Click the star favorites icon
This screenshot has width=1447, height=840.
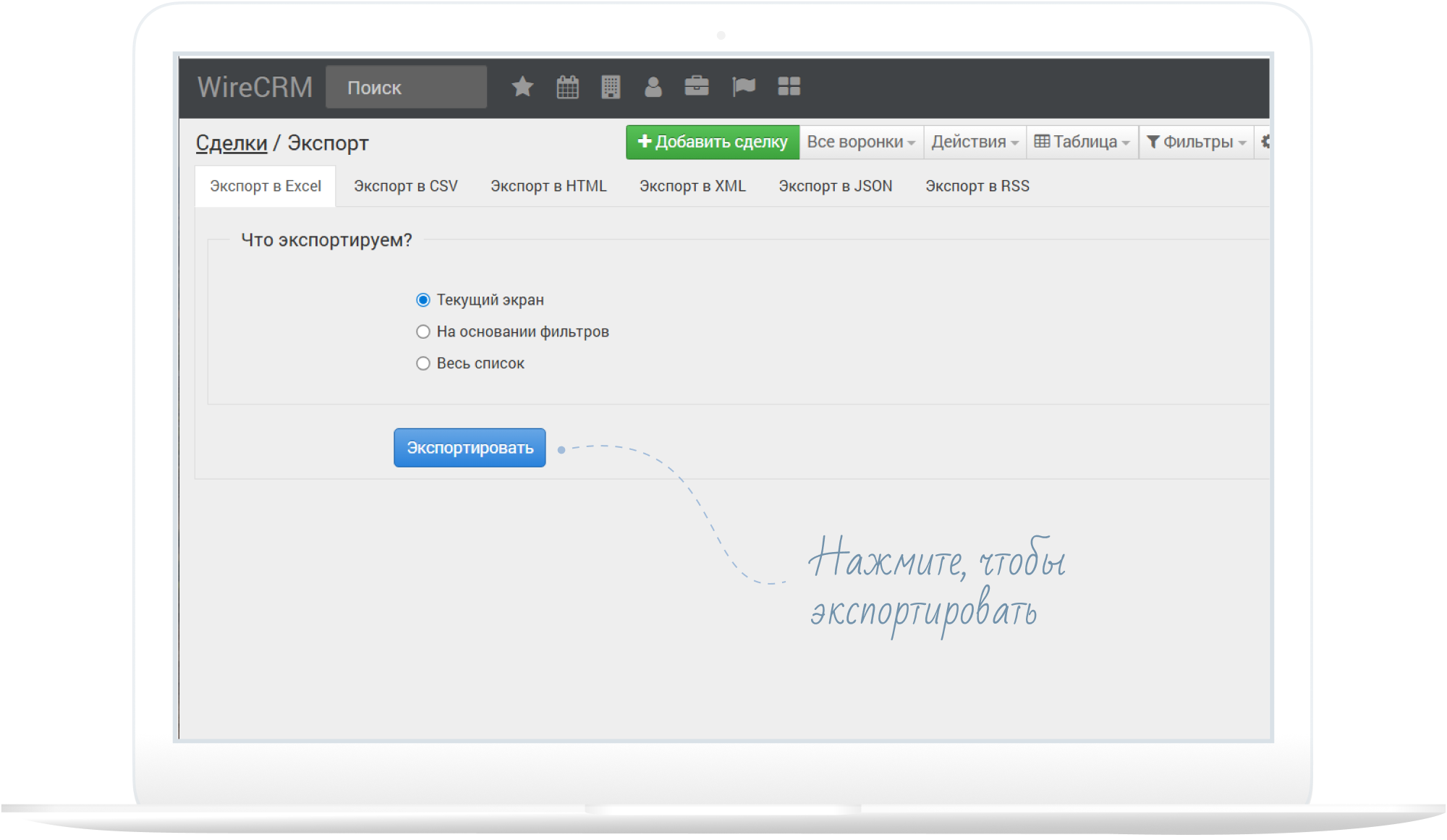click(x=522, y=87)
